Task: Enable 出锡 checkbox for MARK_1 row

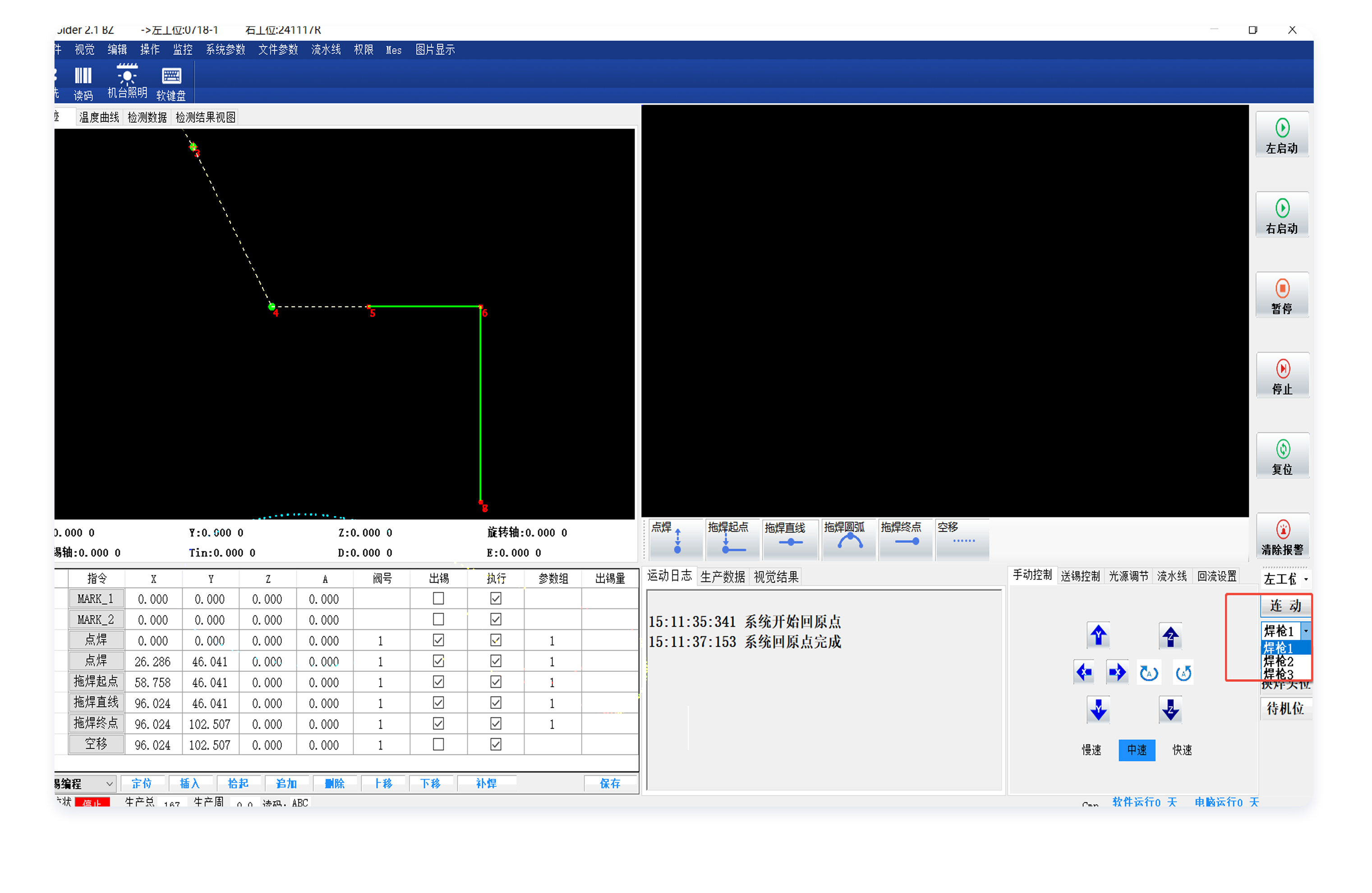Action: (x=438, y=598)
